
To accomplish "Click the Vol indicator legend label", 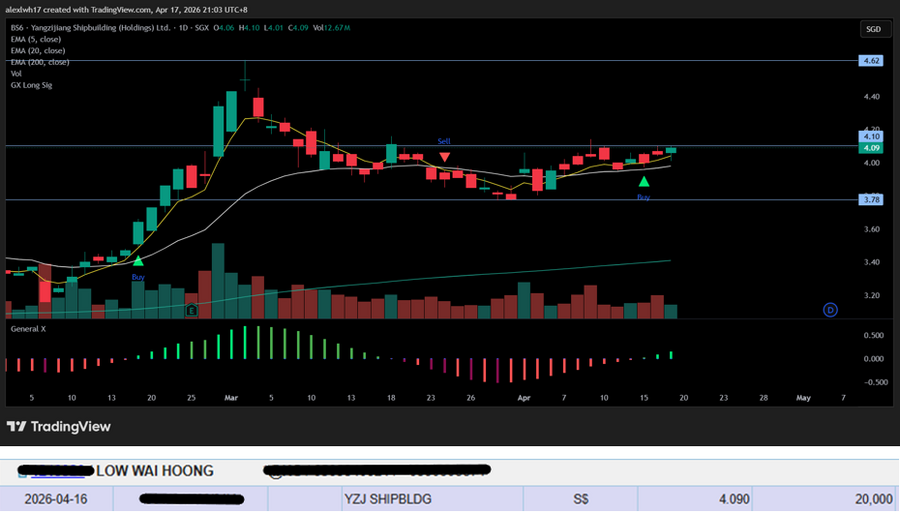I will coord(16,74).
